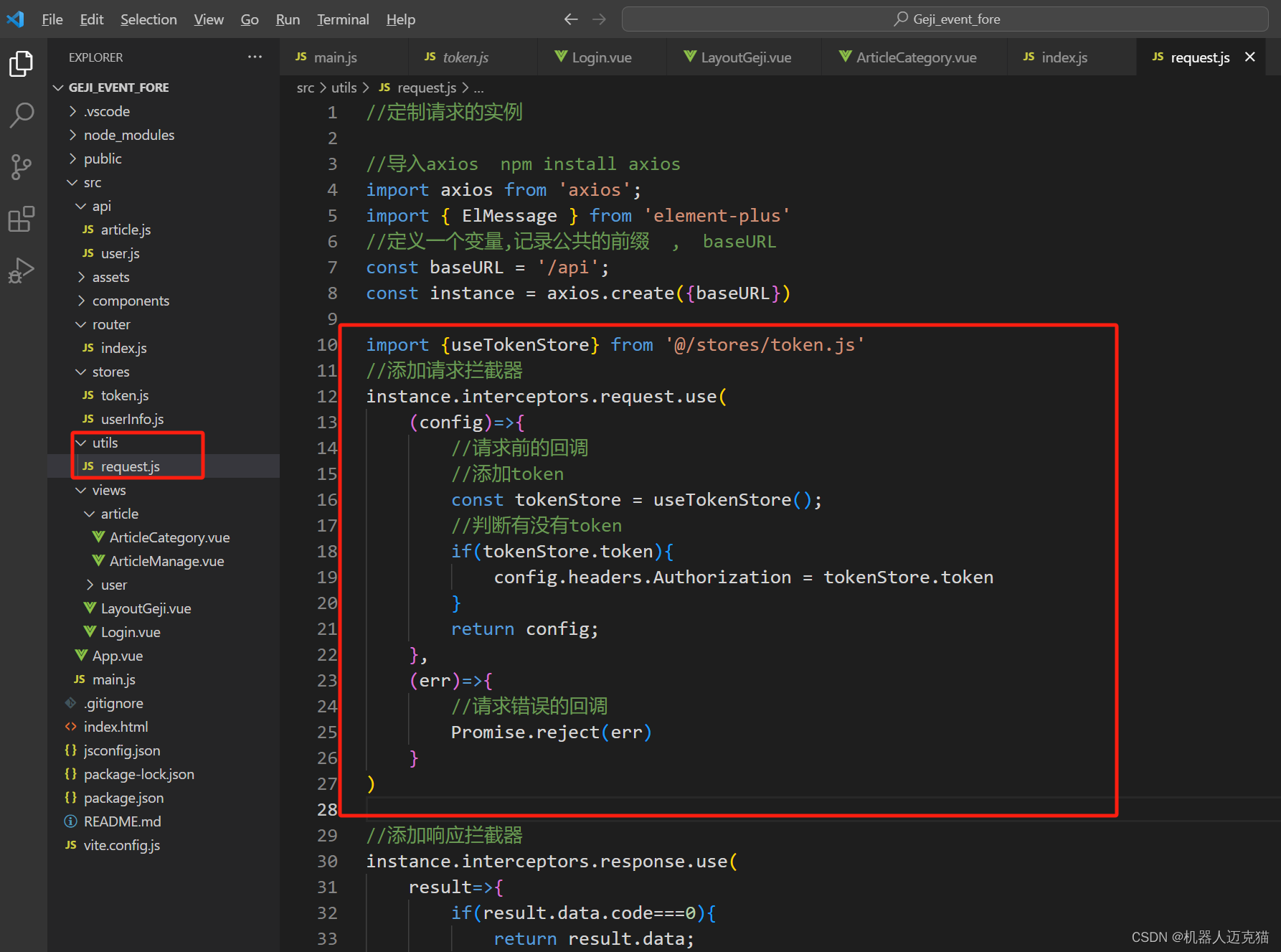Click the Geji_event_fore command search bar
This screenshot has width=1281, height=952.
tap(947, 19)
